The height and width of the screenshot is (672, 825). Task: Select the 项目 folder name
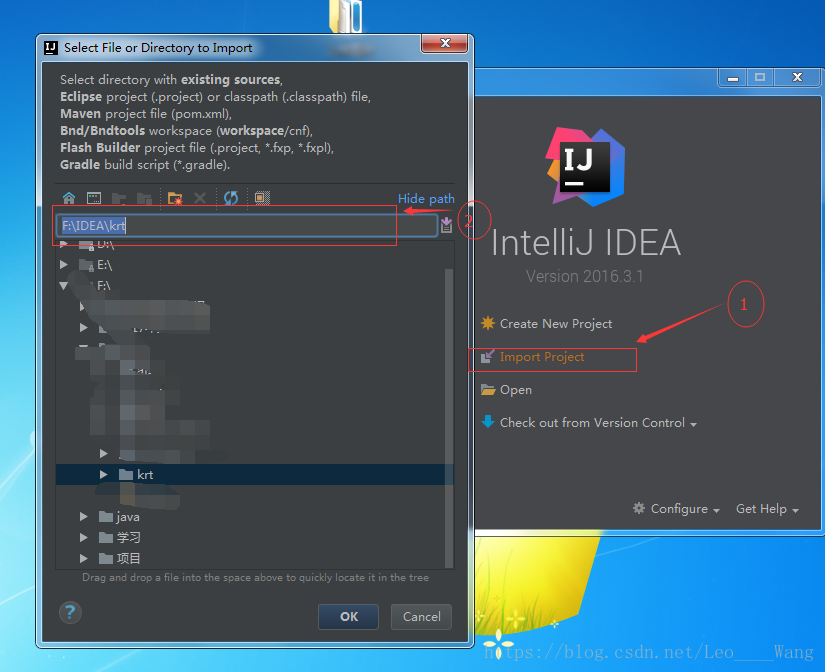128,558
